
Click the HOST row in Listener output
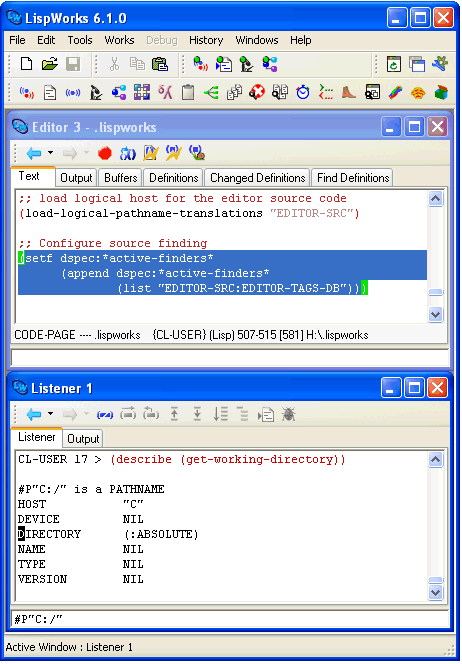point(80,504)
